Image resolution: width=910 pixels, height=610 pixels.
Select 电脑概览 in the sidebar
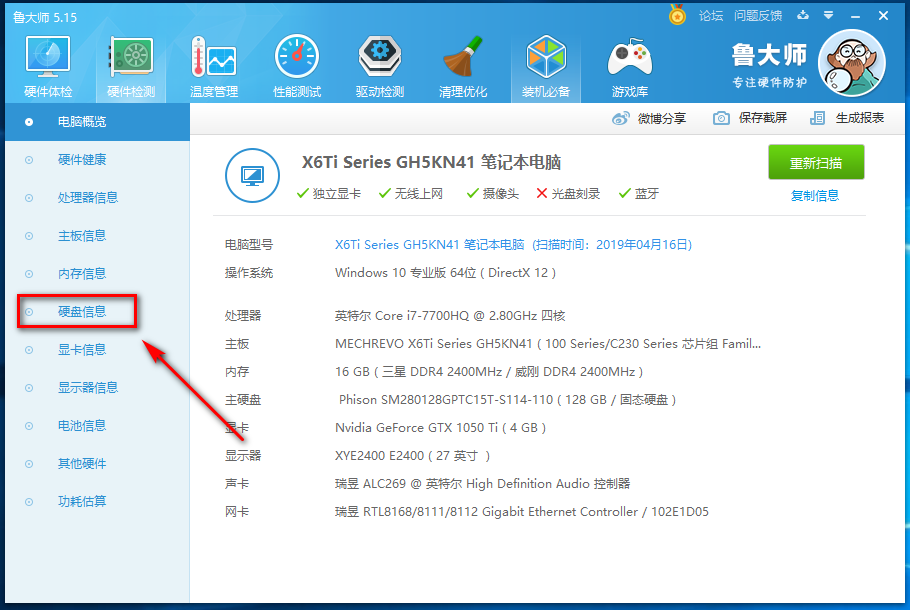pos(98,122)
